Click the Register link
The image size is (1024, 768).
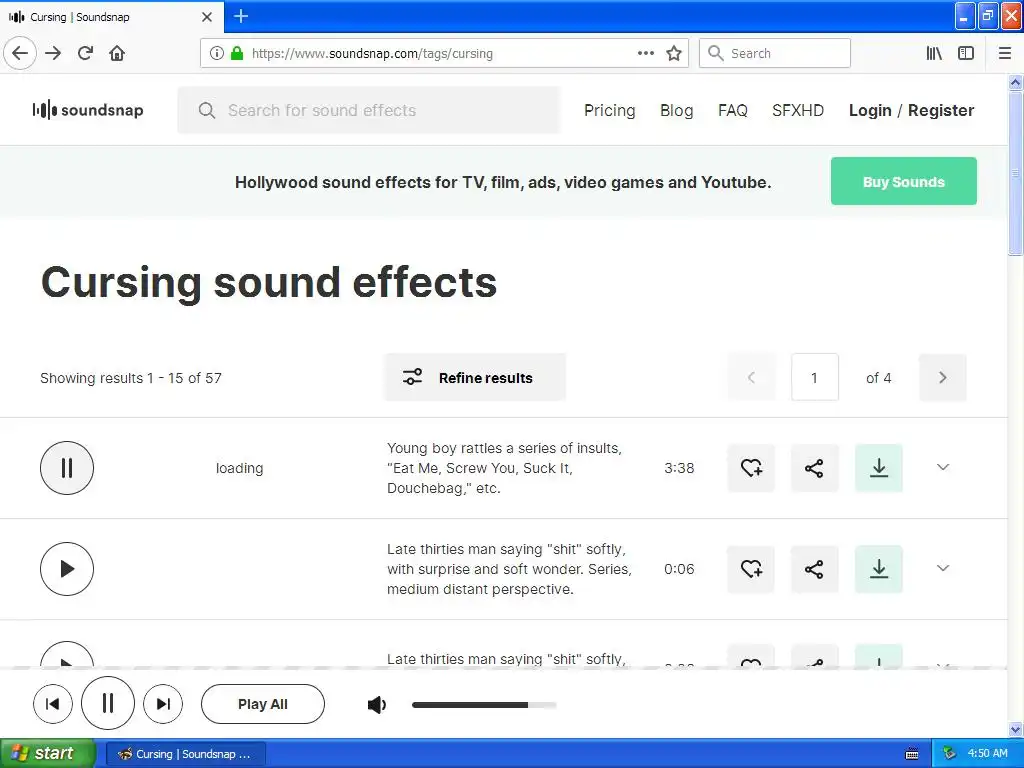tap(941, 110)
